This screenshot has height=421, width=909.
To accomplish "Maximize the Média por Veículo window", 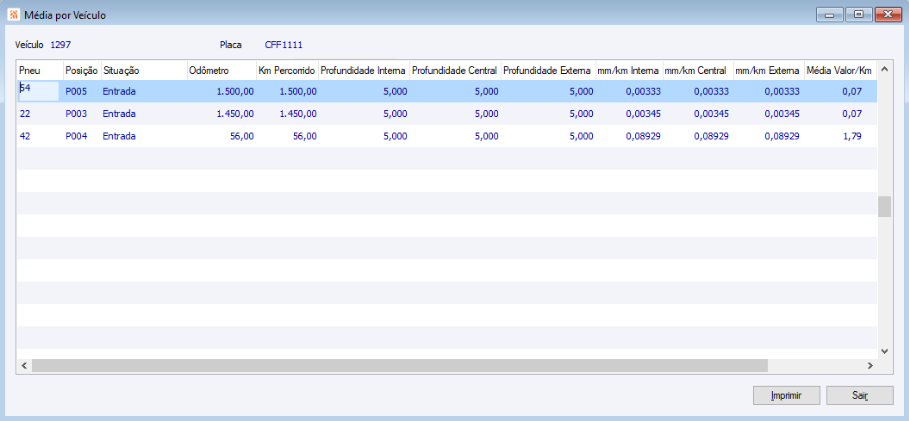I will [x=858, y=15].
